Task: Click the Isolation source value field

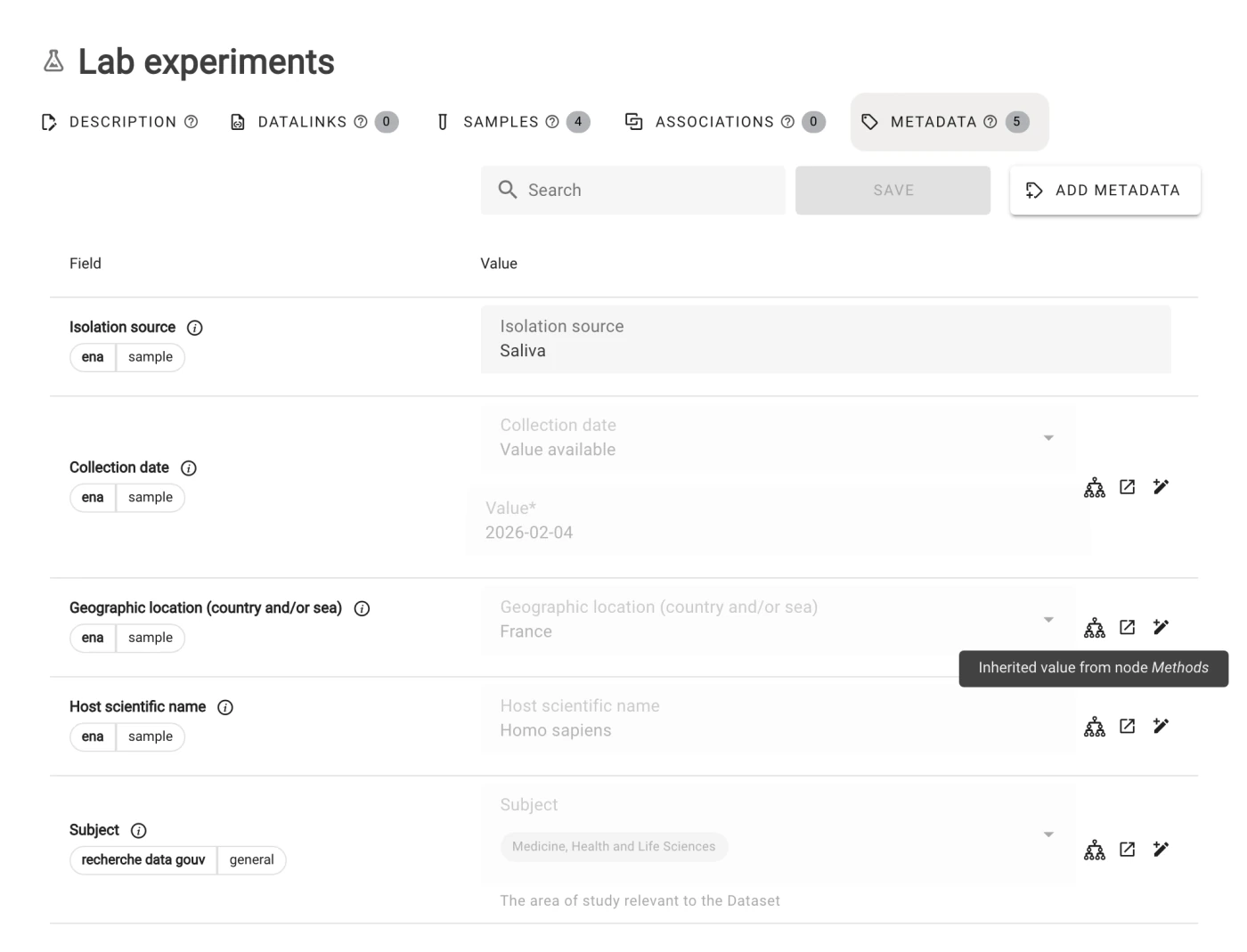Action: (826, 339)
